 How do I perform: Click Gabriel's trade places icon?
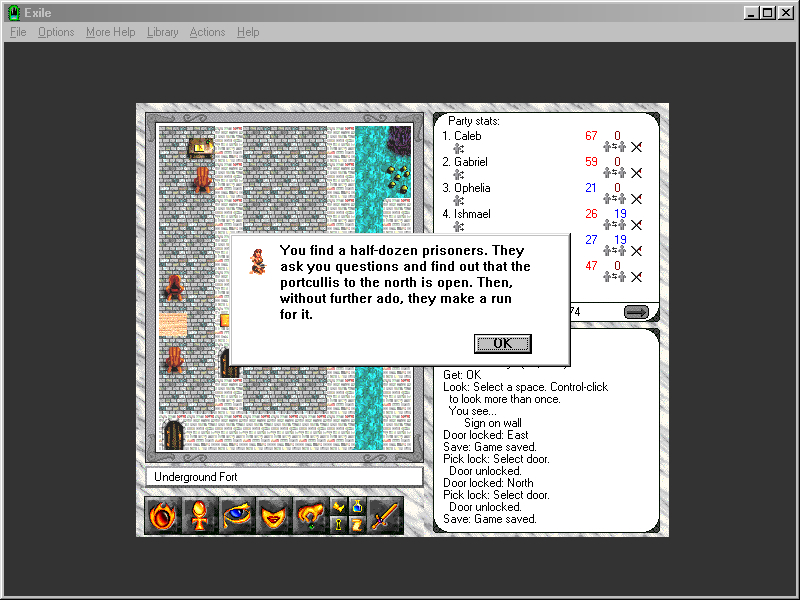pyautogui.click(x=614, y=173)
